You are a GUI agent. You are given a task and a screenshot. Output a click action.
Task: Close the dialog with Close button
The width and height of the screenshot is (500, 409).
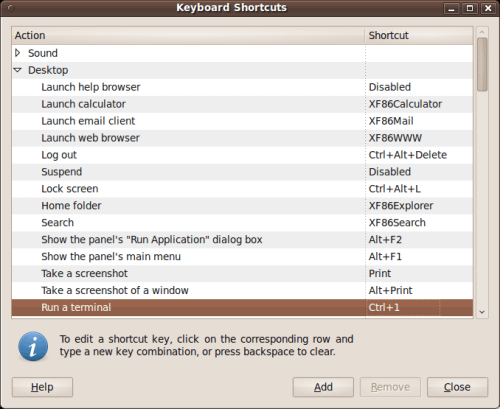(x=457, y=387)
